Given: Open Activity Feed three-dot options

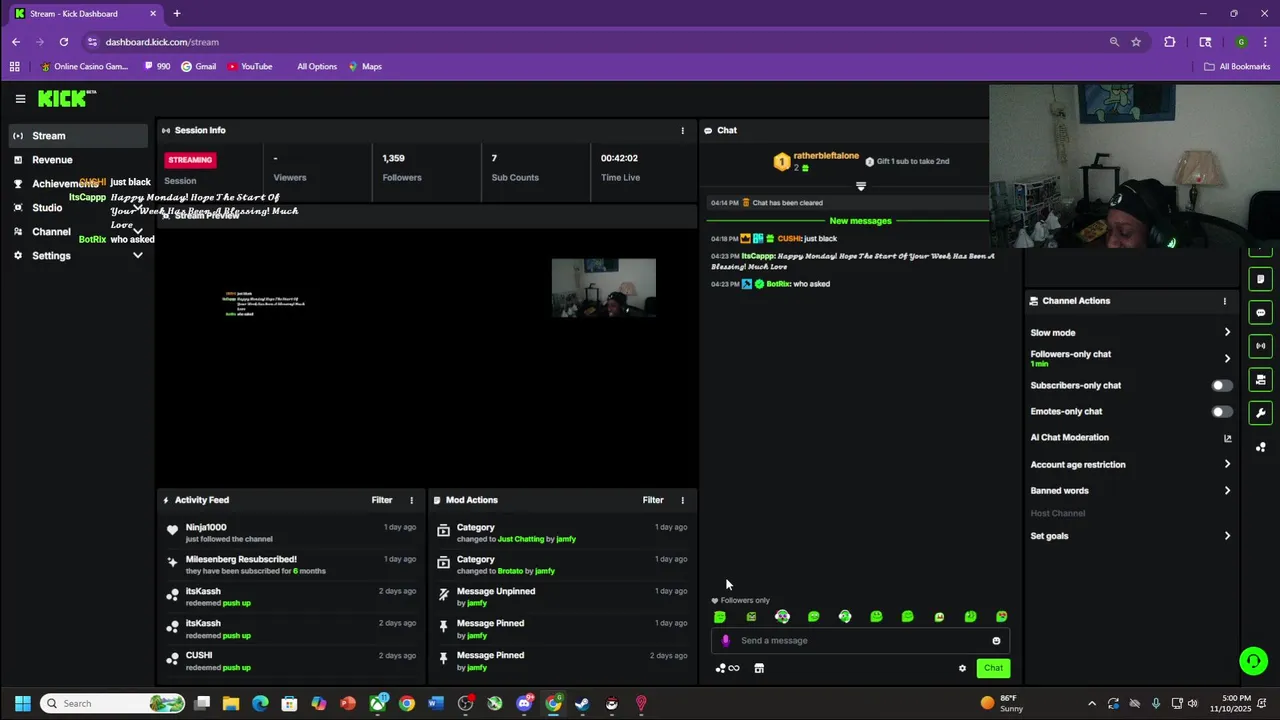Looking at the screenshot, I should click(x=411, y=500).
